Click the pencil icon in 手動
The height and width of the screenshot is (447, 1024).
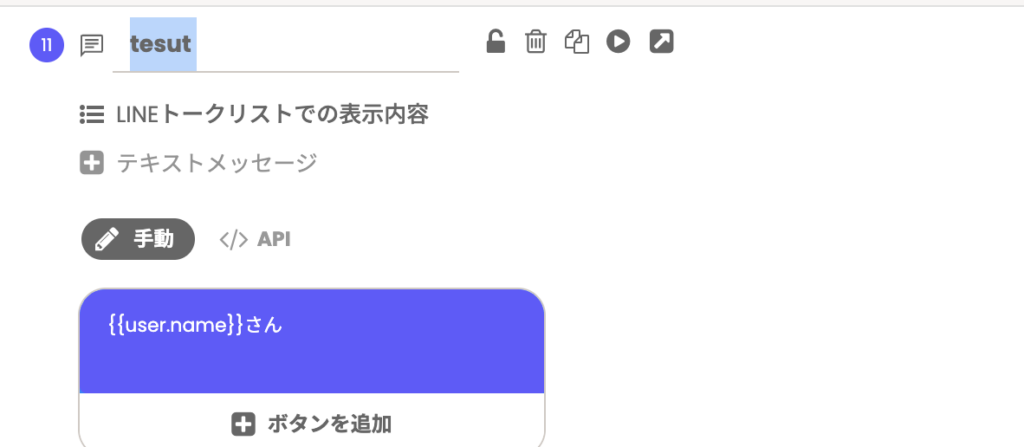[106, 239]
